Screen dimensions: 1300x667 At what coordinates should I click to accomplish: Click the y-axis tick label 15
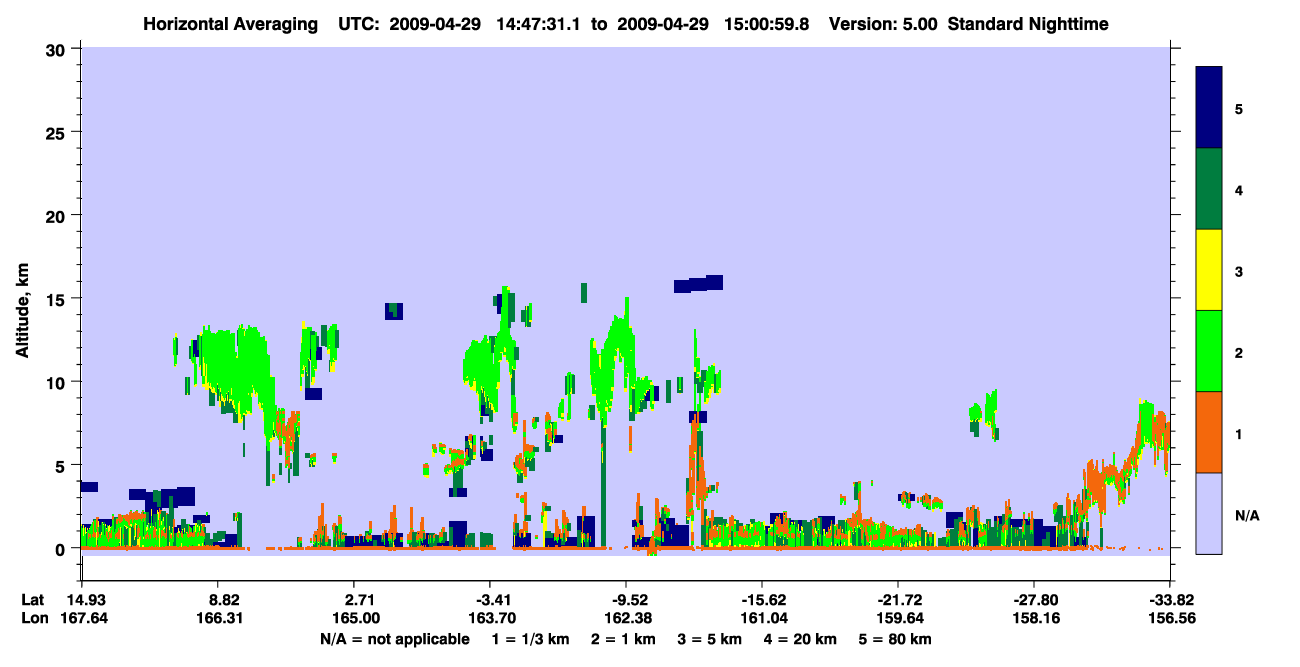(57, 299)
